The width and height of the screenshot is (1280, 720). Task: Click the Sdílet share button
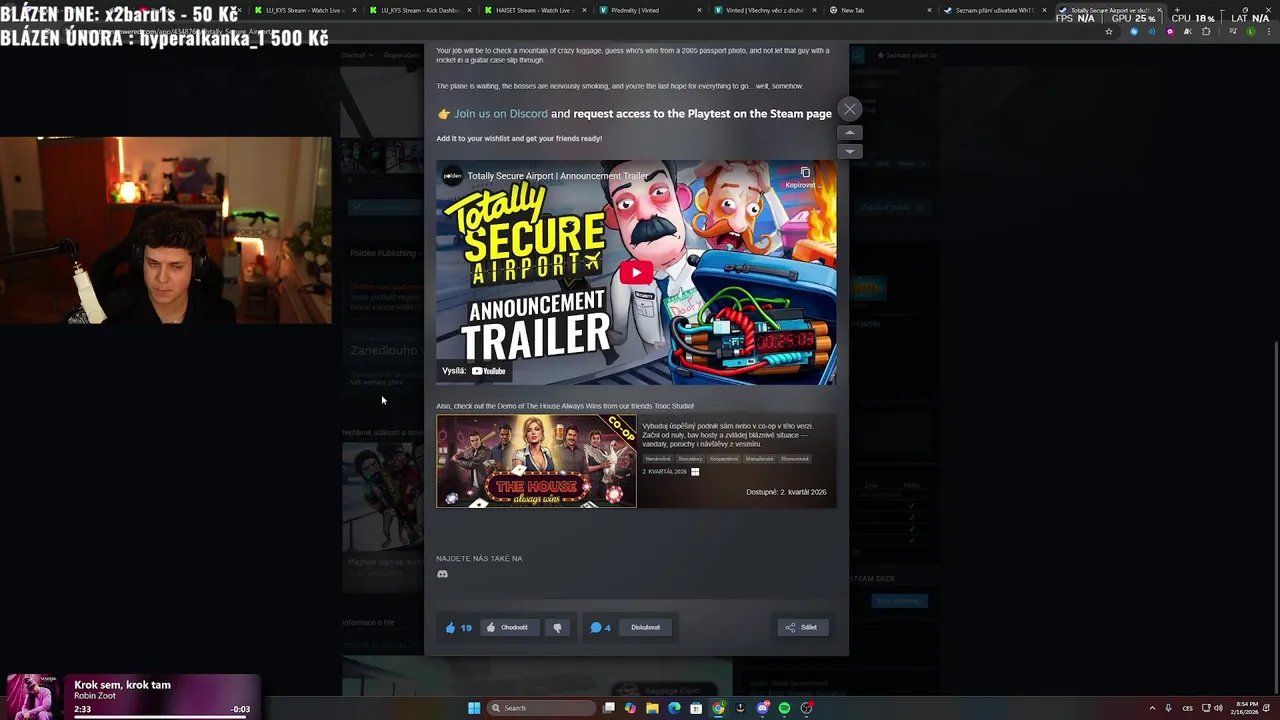point(802,627)
